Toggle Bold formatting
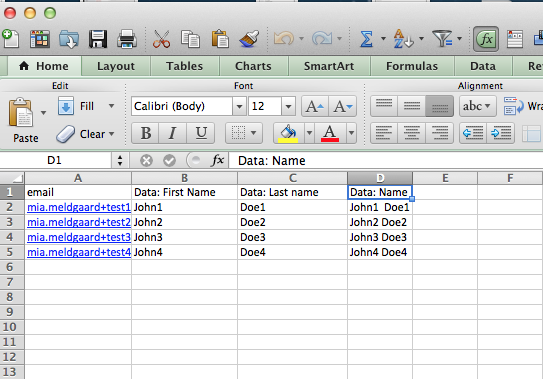 point(145,133)
